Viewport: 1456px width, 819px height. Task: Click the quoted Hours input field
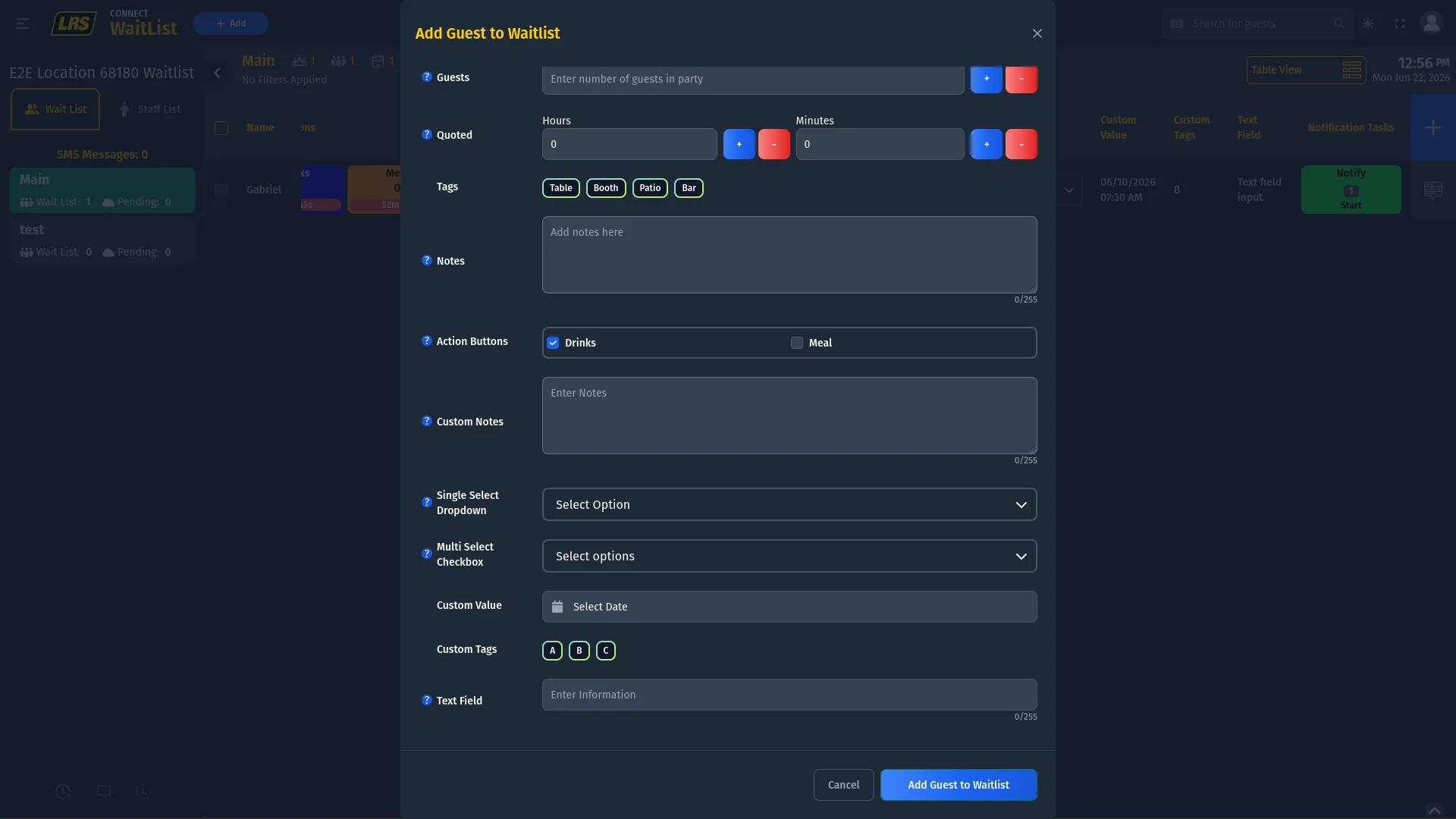point(629,144)
